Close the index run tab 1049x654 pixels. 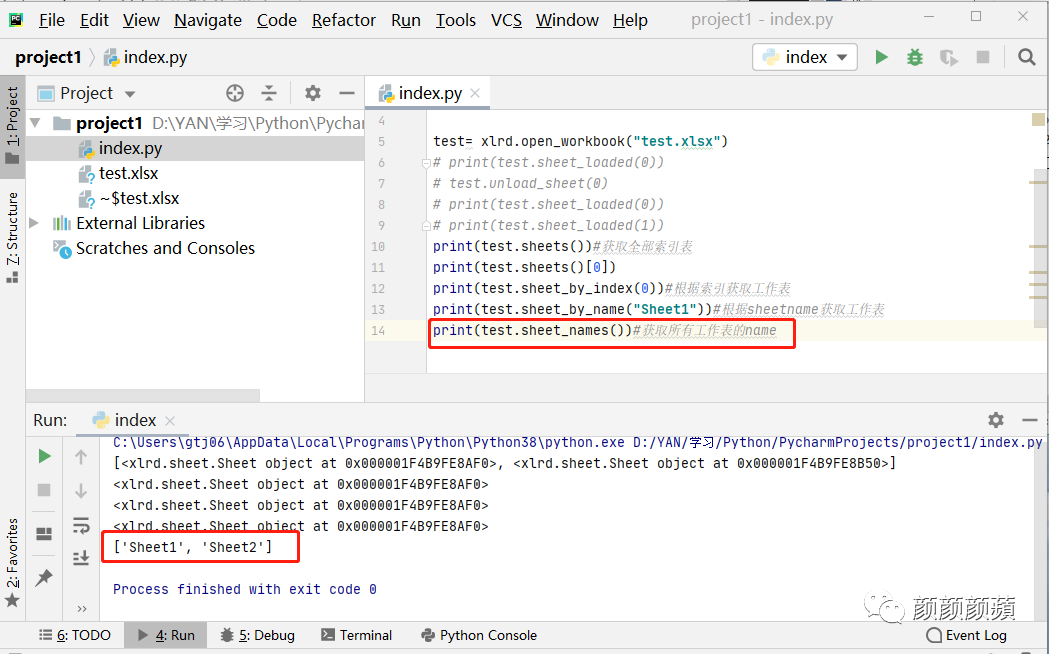pyautogui.click(x=170, y=421)
